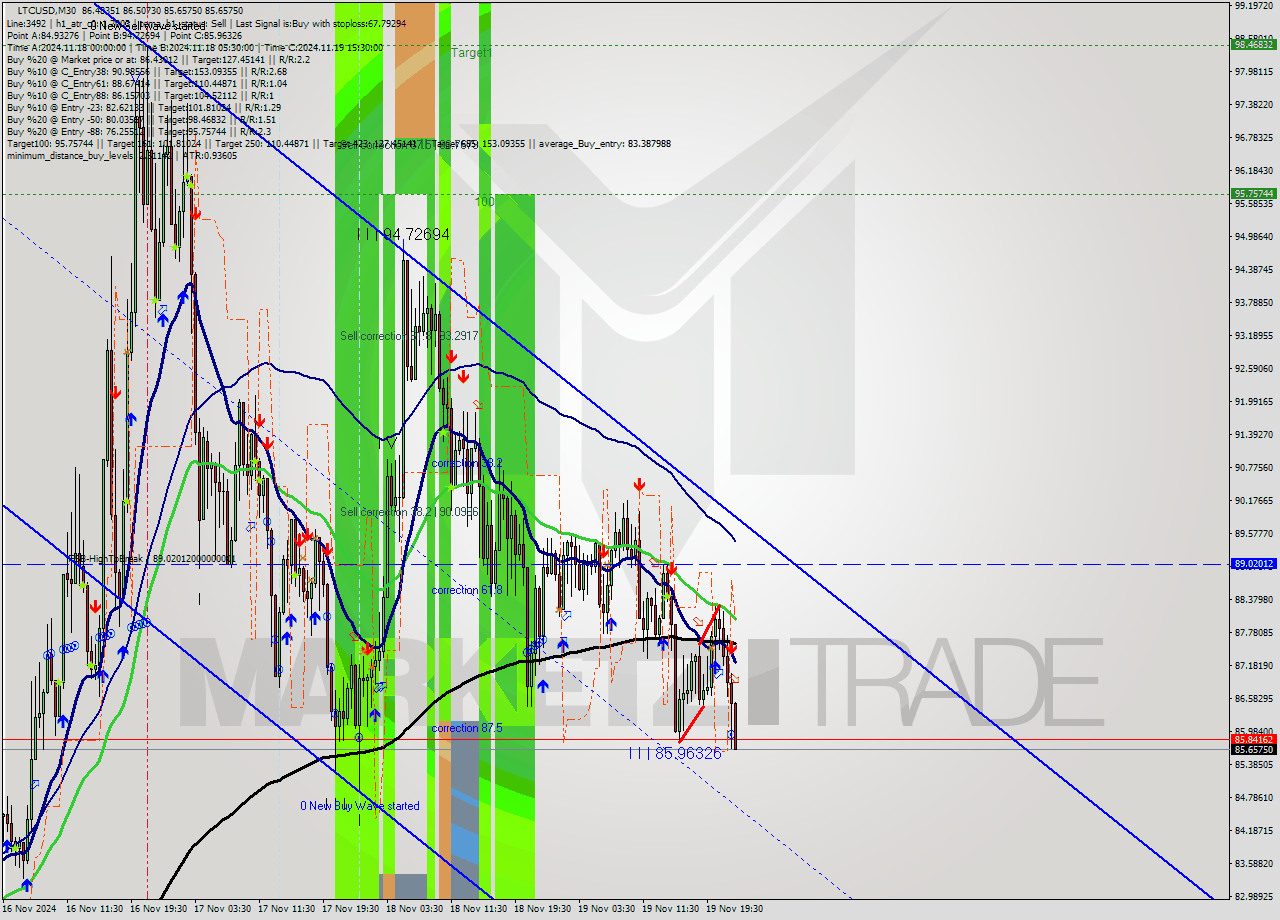
Task: Select the 'Buy %10 @ Entry -23' line
Action: (144, 107)
